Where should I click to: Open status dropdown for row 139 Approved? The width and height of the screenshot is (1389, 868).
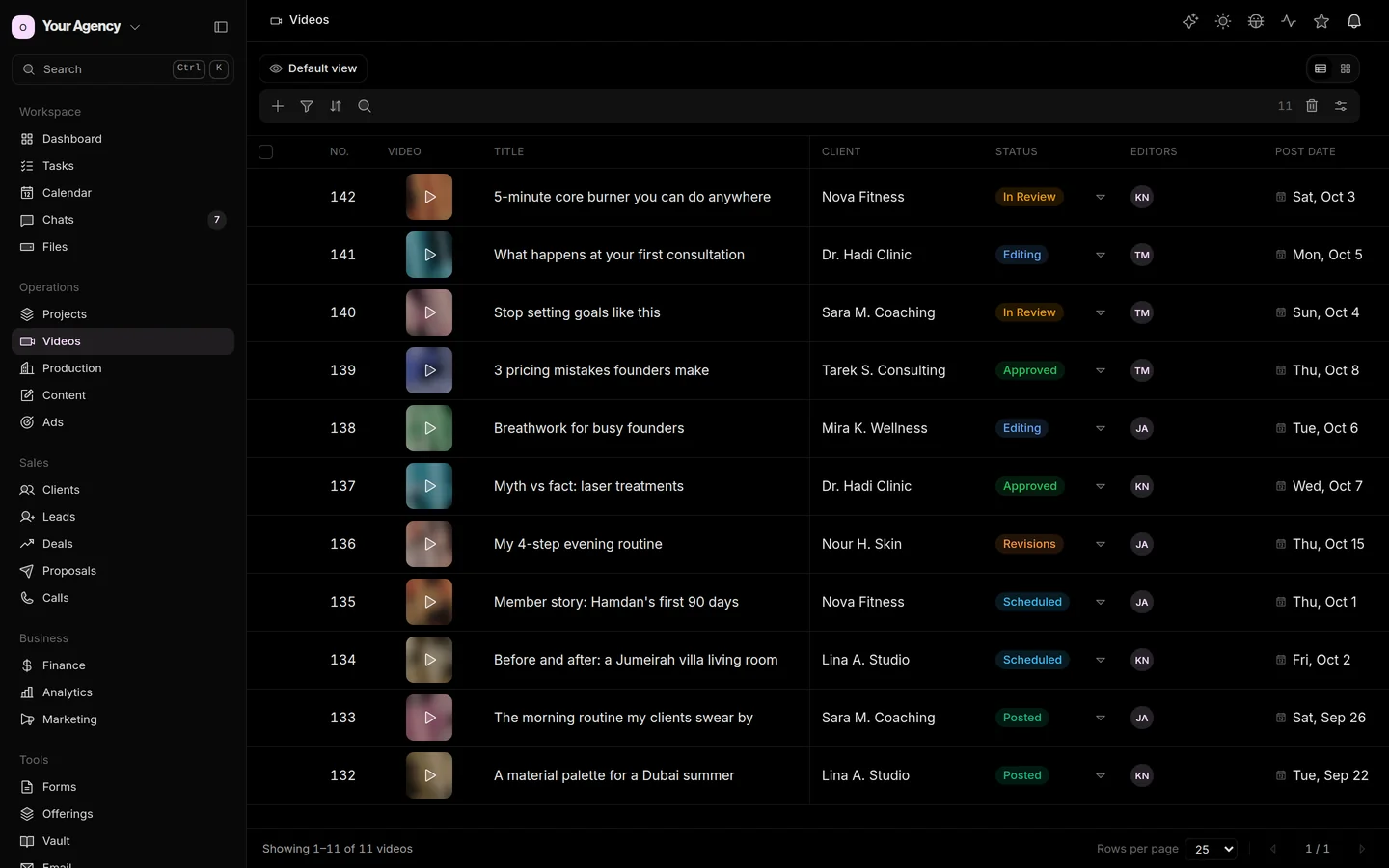tap(1101, 370)
